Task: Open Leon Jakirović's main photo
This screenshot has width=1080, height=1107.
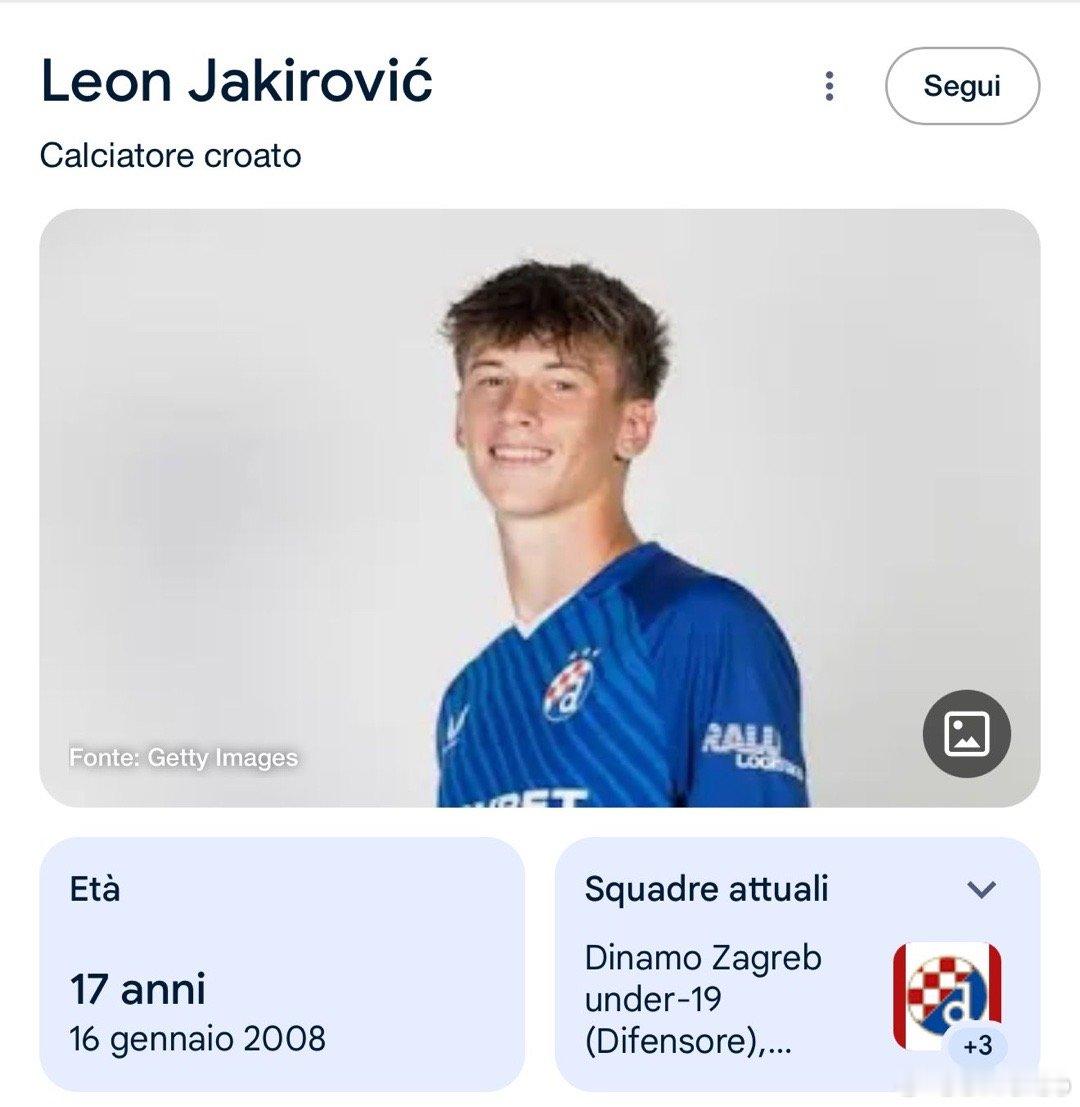Action: 539,508
